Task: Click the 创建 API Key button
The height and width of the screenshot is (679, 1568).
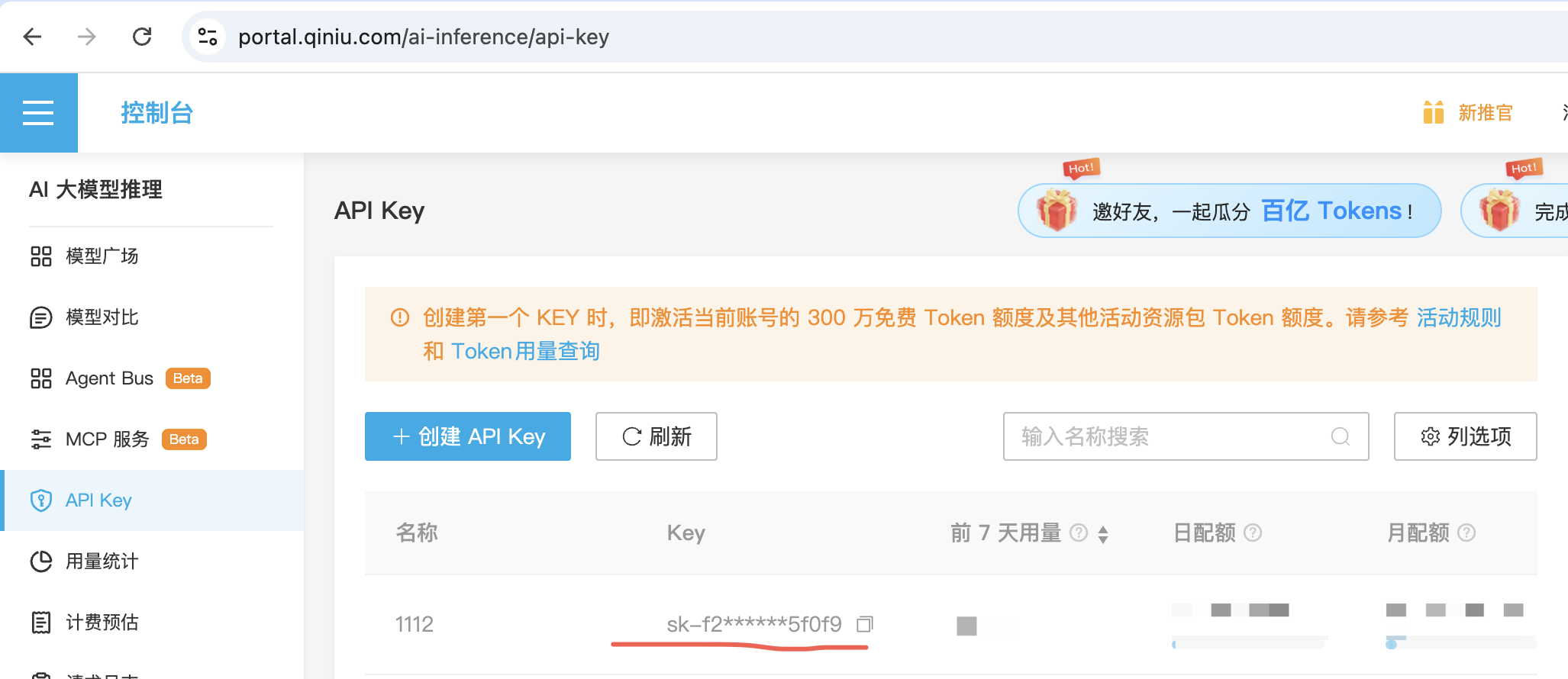Action: coord(468,436)
